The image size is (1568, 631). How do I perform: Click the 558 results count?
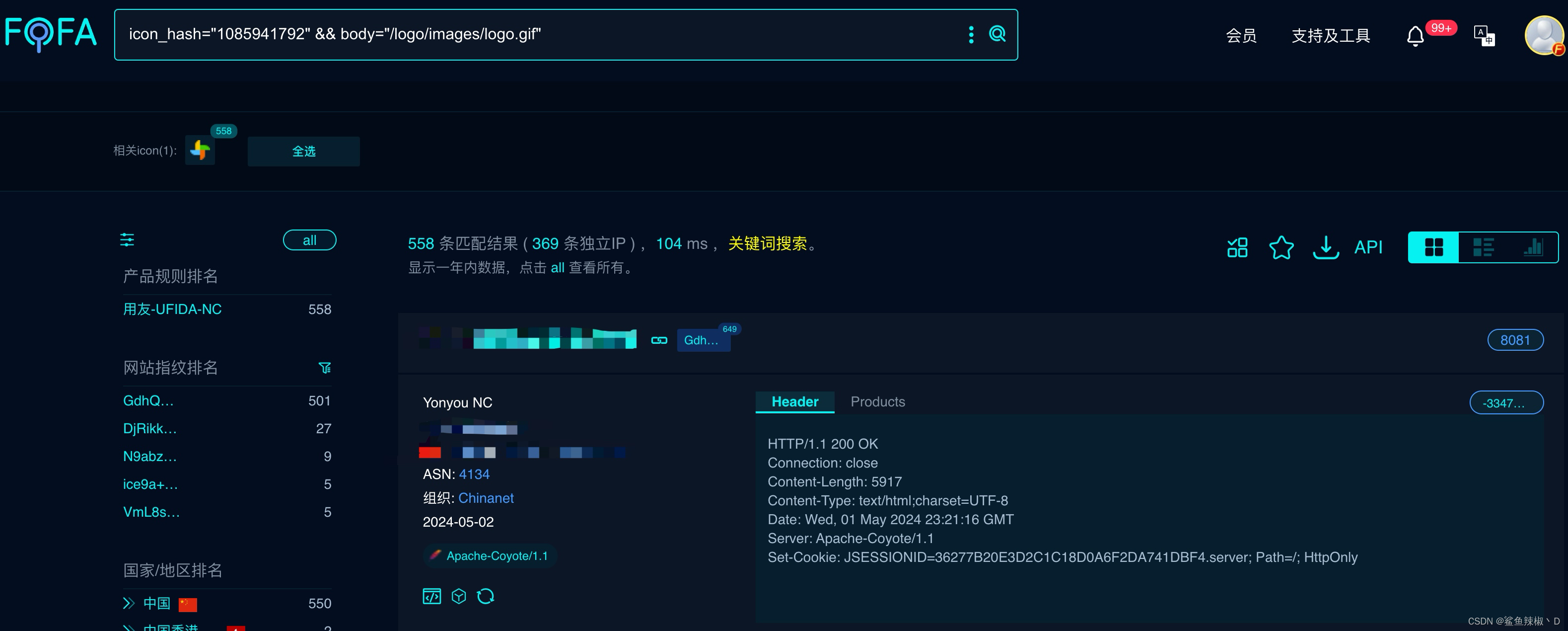pyautogui.click(x=420, y=243)
